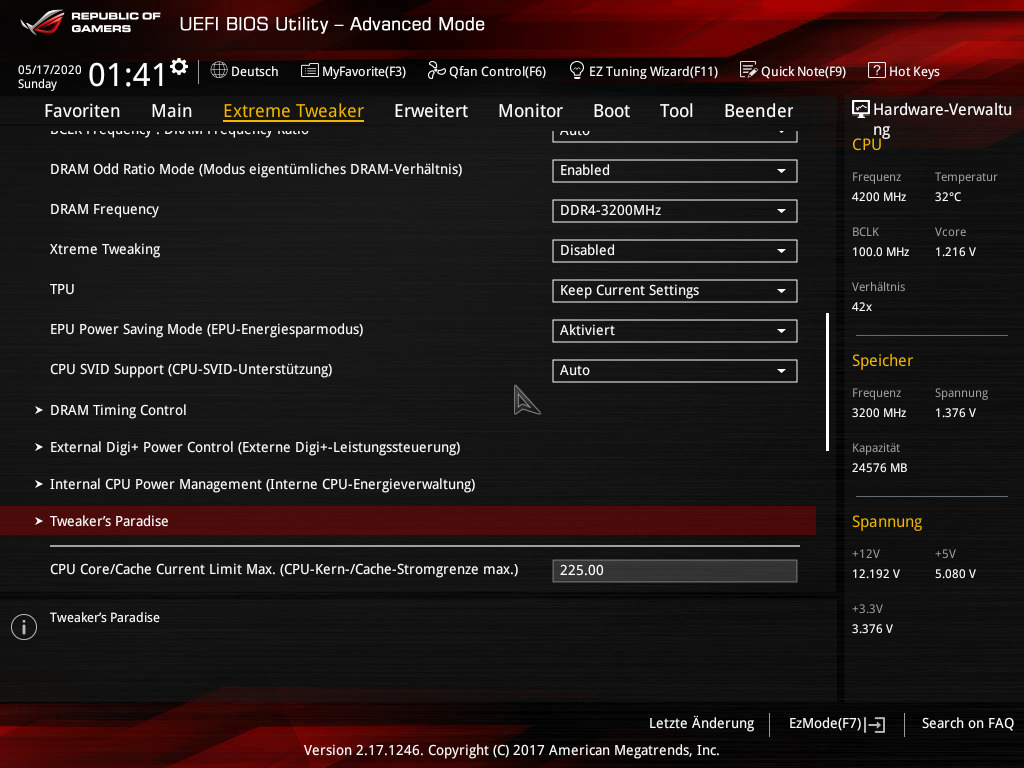Open DRAM Odd Ratio Mode dropdown
1024x768 pixels.
tap(675, 170)
